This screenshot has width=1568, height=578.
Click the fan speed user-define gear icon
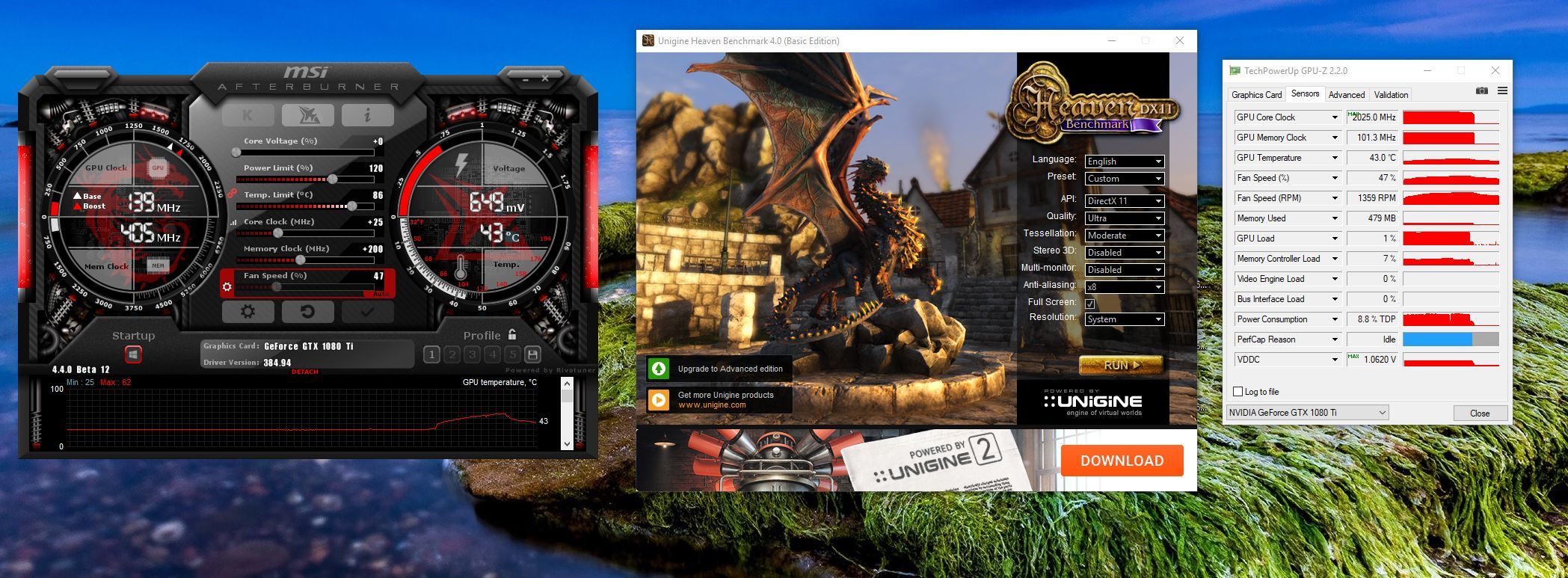click(227, 286)
